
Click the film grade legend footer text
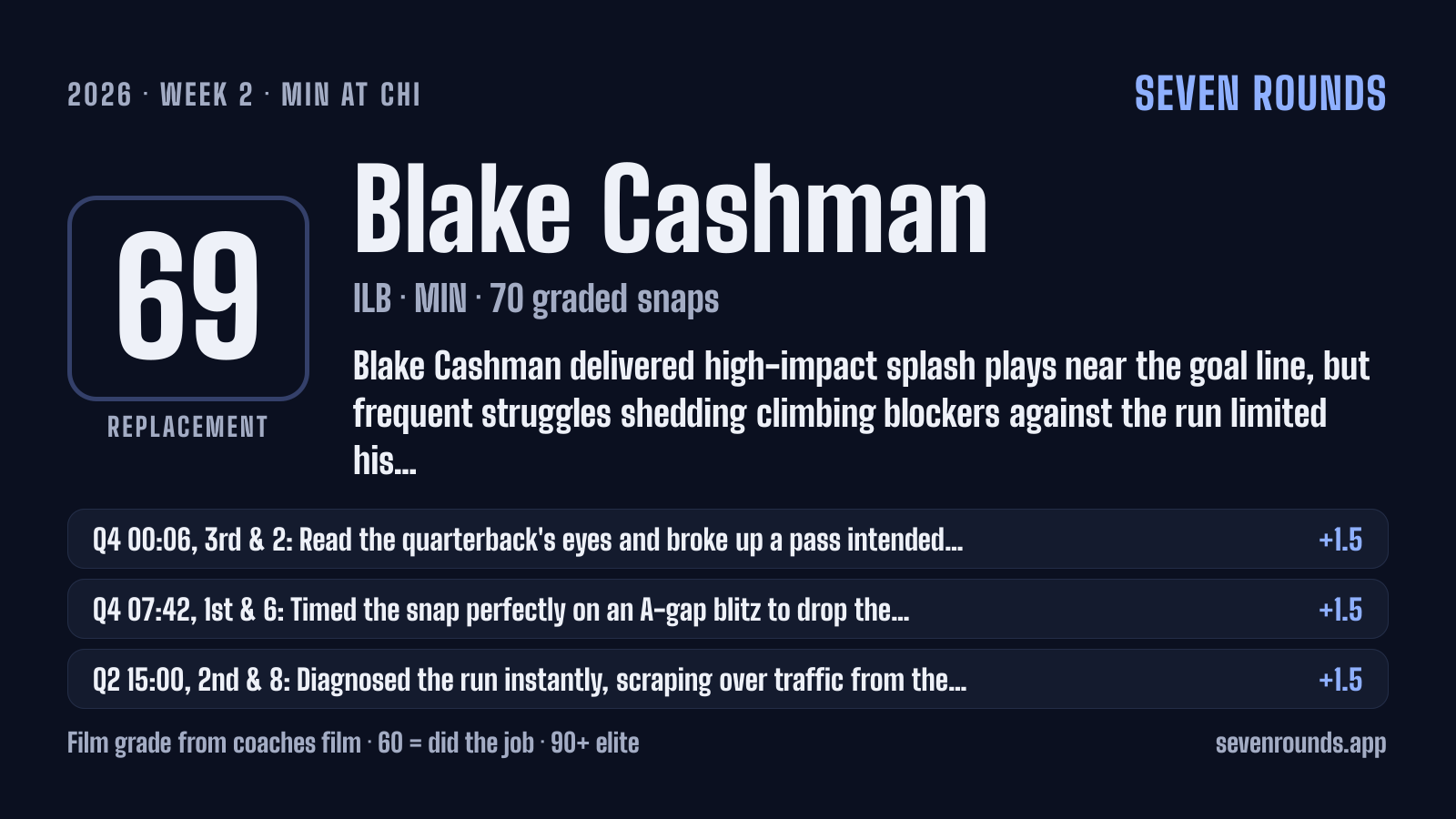coord(353,743)
